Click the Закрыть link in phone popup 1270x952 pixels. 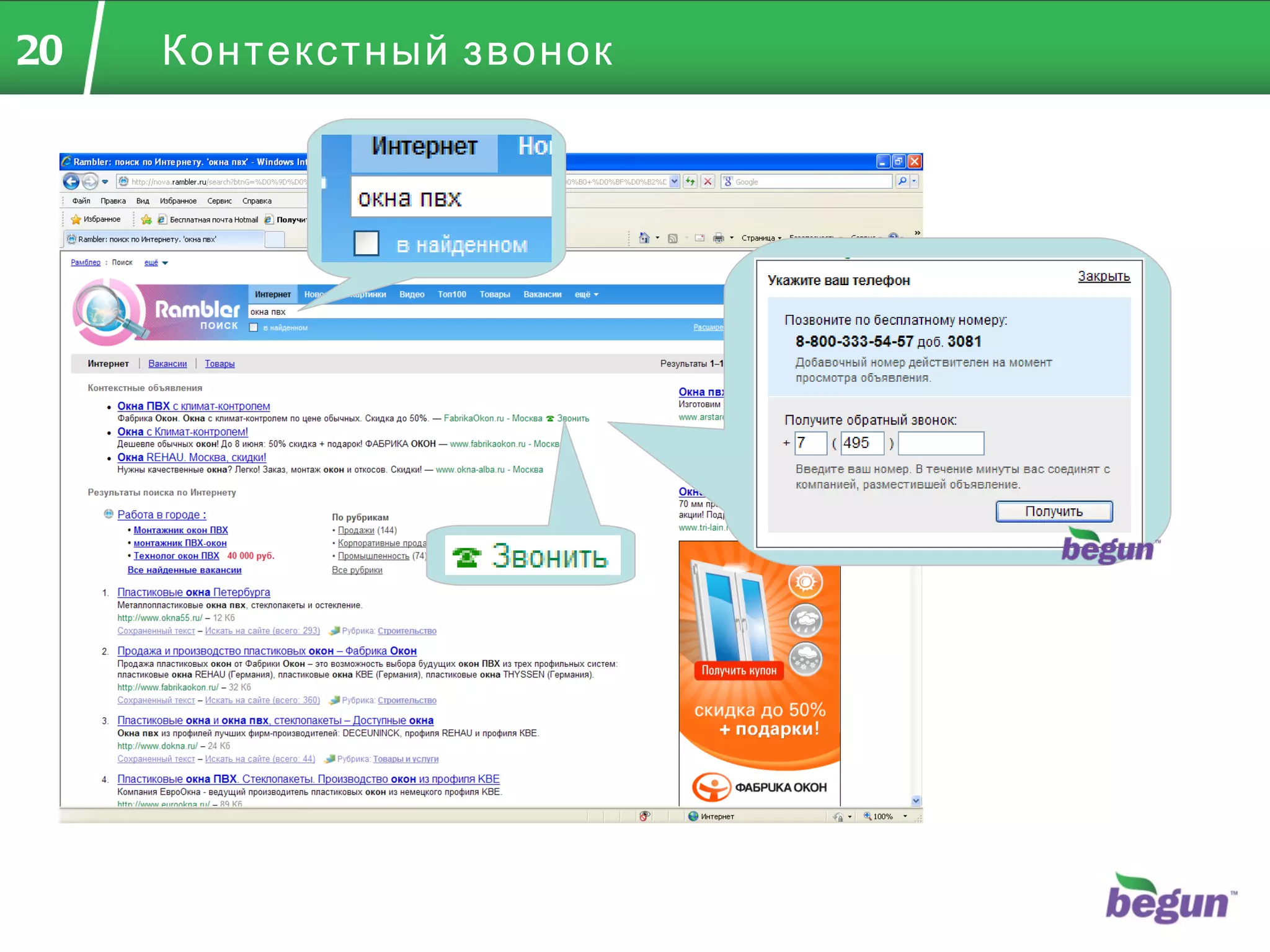tap(1103, 276)
